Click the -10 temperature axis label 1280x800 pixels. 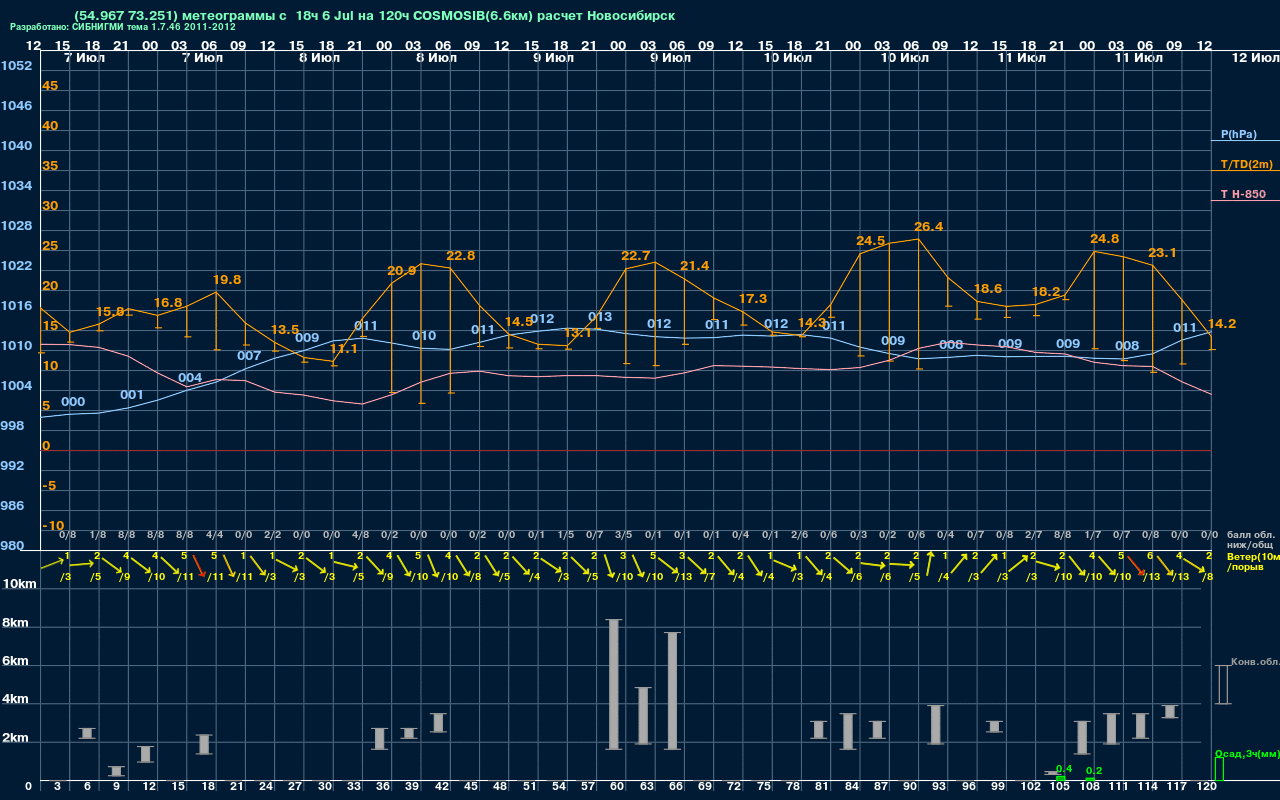(x=53, y=526)
